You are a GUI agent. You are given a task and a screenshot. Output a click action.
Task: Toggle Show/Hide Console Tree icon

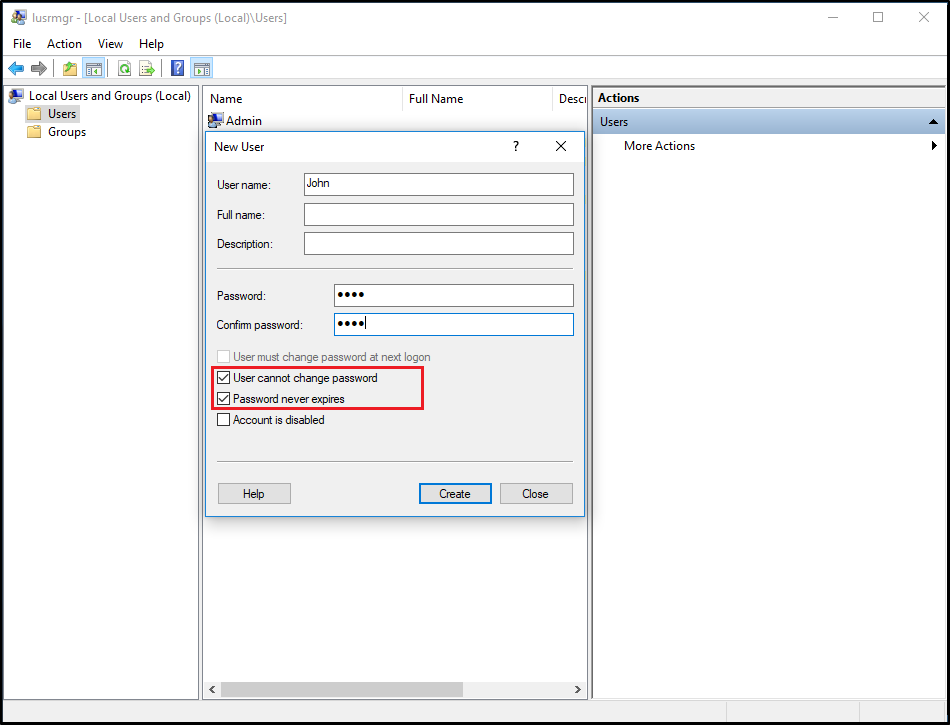(94, 68)
